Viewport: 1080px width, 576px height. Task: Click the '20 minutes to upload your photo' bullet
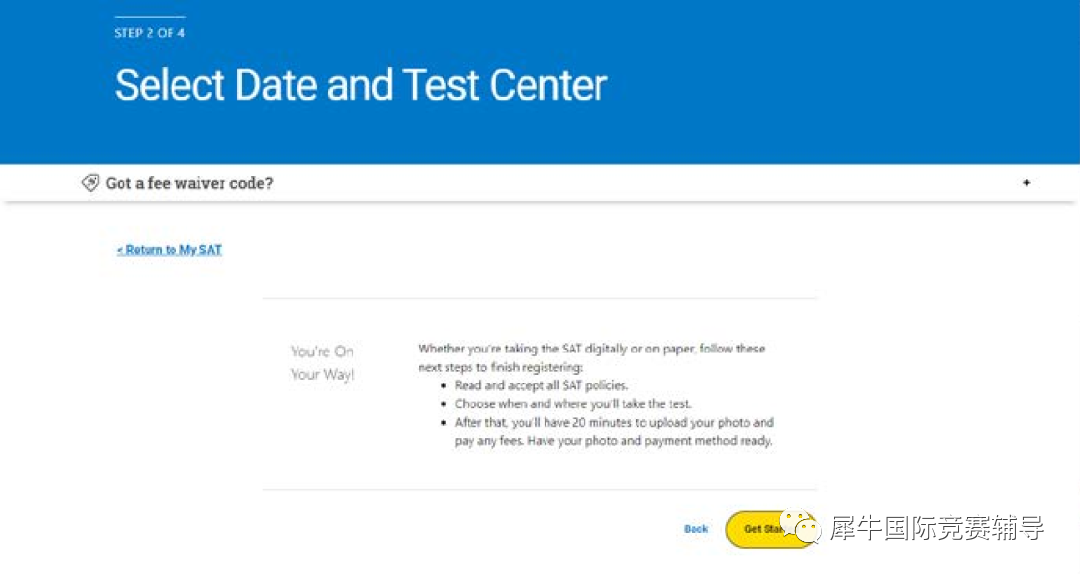(x=614, y=431)
